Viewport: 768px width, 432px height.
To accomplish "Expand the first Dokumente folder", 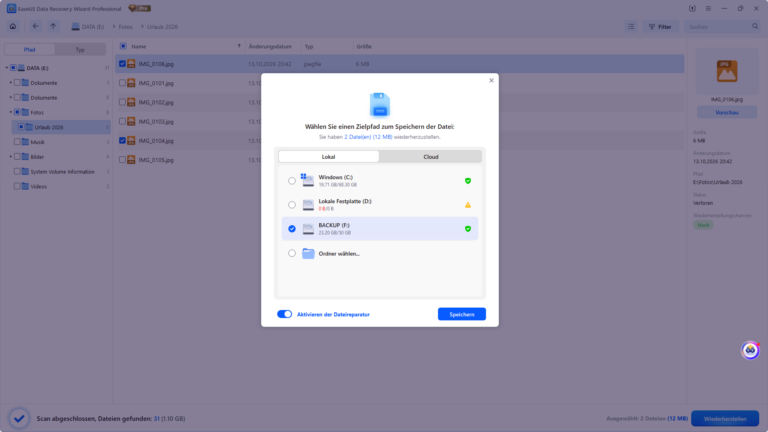I will [x=11, y=83].
